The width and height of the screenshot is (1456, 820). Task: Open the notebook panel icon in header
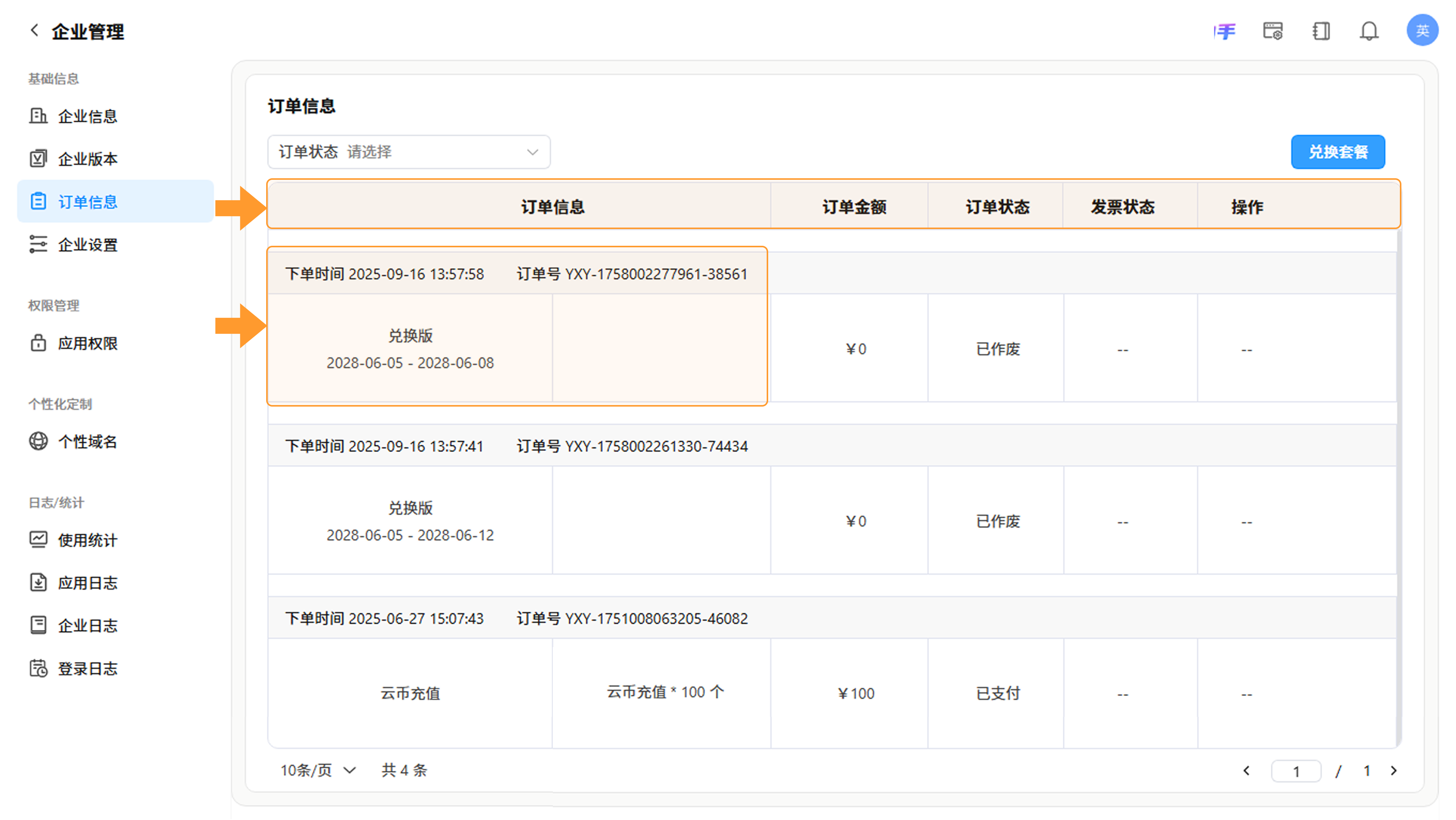coord(1321,31)
